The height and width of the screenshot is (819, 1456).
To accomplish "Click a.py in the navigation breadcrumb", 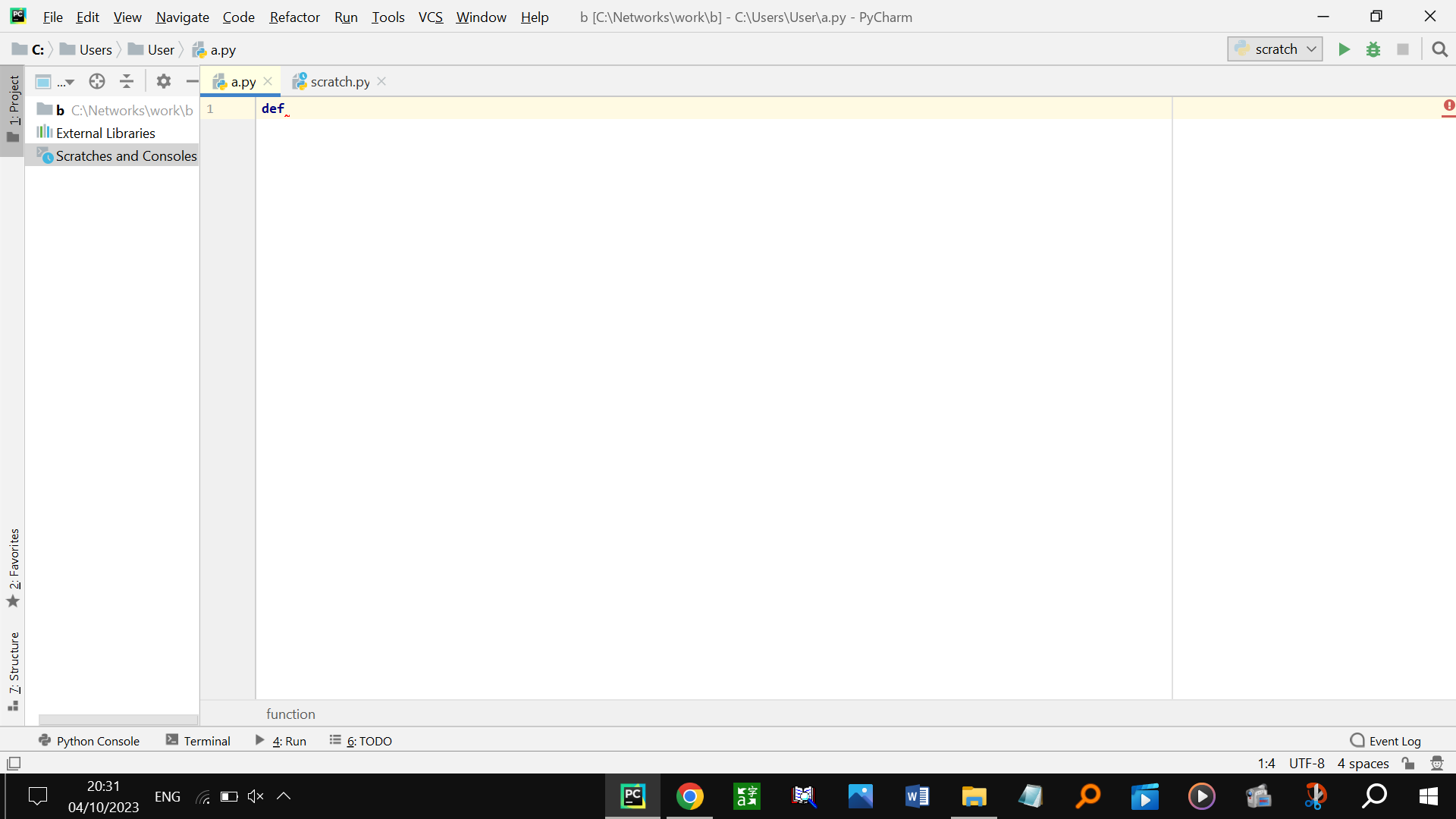I will pos(214,49).
